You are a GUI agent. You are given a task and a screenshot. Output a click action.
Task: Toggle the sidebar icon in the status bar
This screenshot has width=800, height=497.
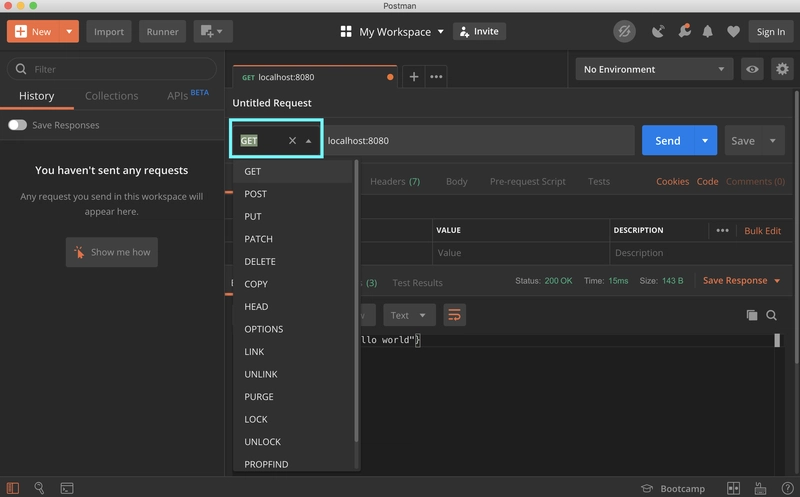[13, 488]
